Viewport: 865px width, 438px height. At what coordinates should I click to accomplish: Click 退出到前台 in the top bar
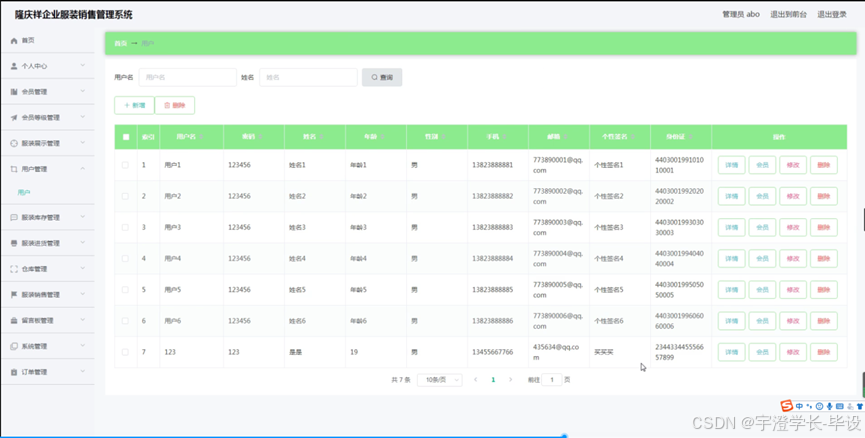coord(788,15)
